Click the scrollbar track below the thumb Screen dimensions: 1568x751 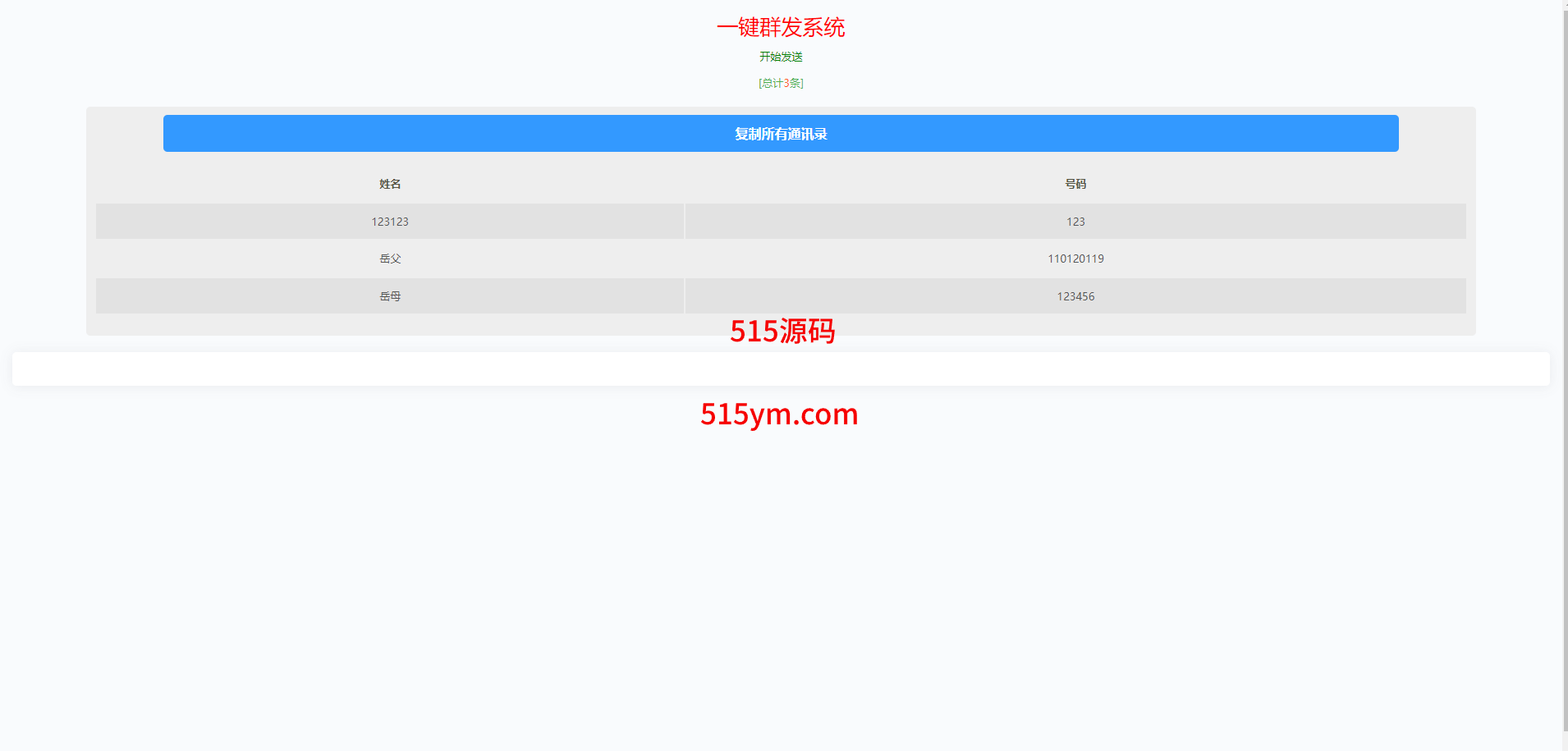pos(1565,740)
